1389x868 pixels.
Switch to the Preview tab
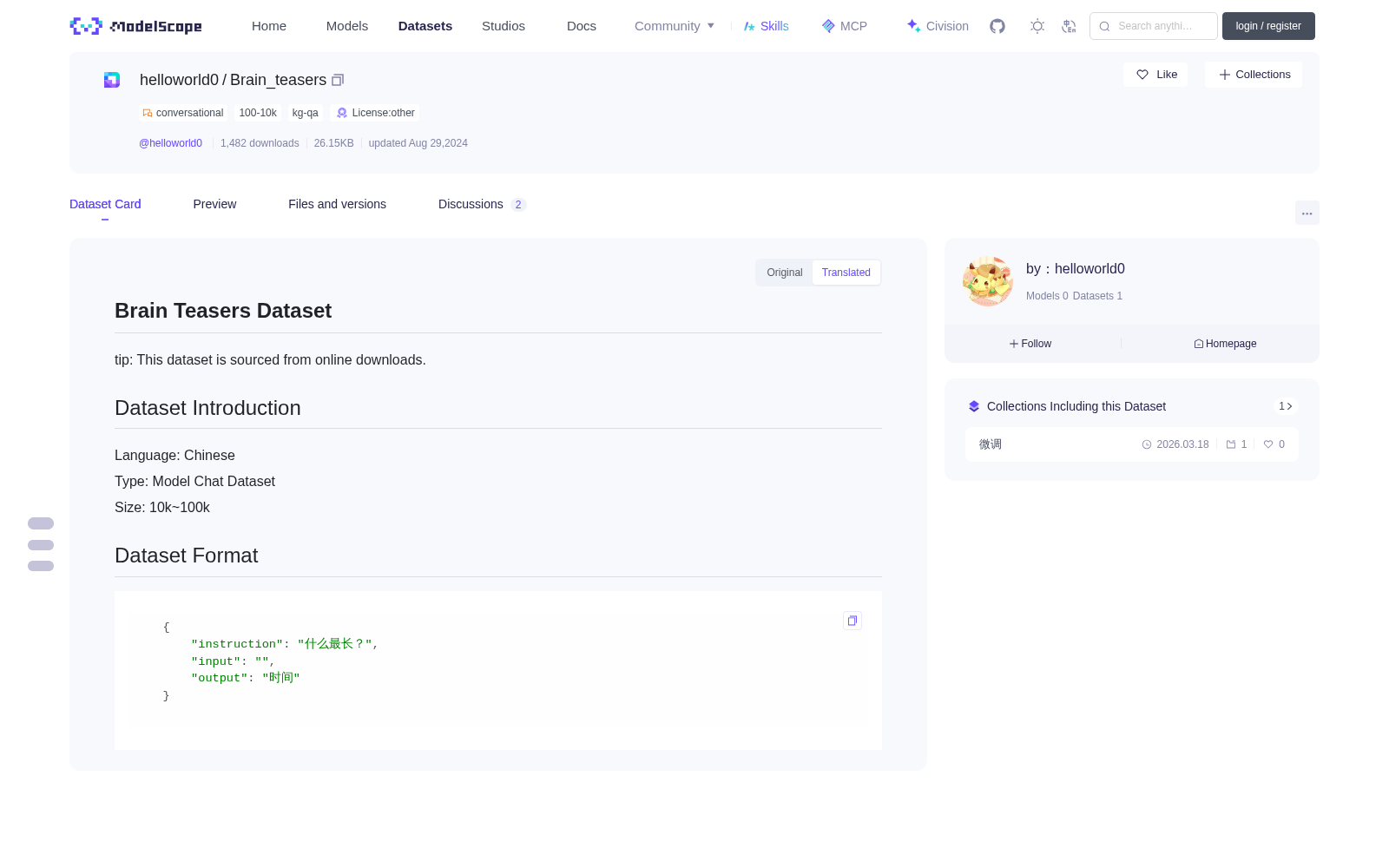click(x=214, y=204)
